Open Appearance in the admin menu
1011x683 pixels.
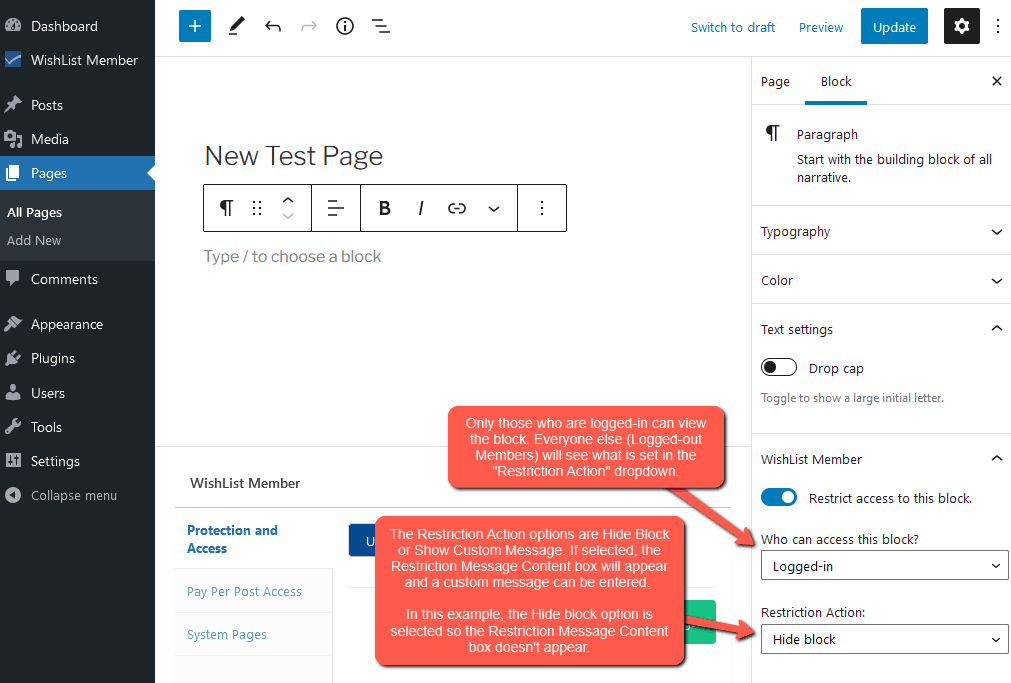click(77, 324)
